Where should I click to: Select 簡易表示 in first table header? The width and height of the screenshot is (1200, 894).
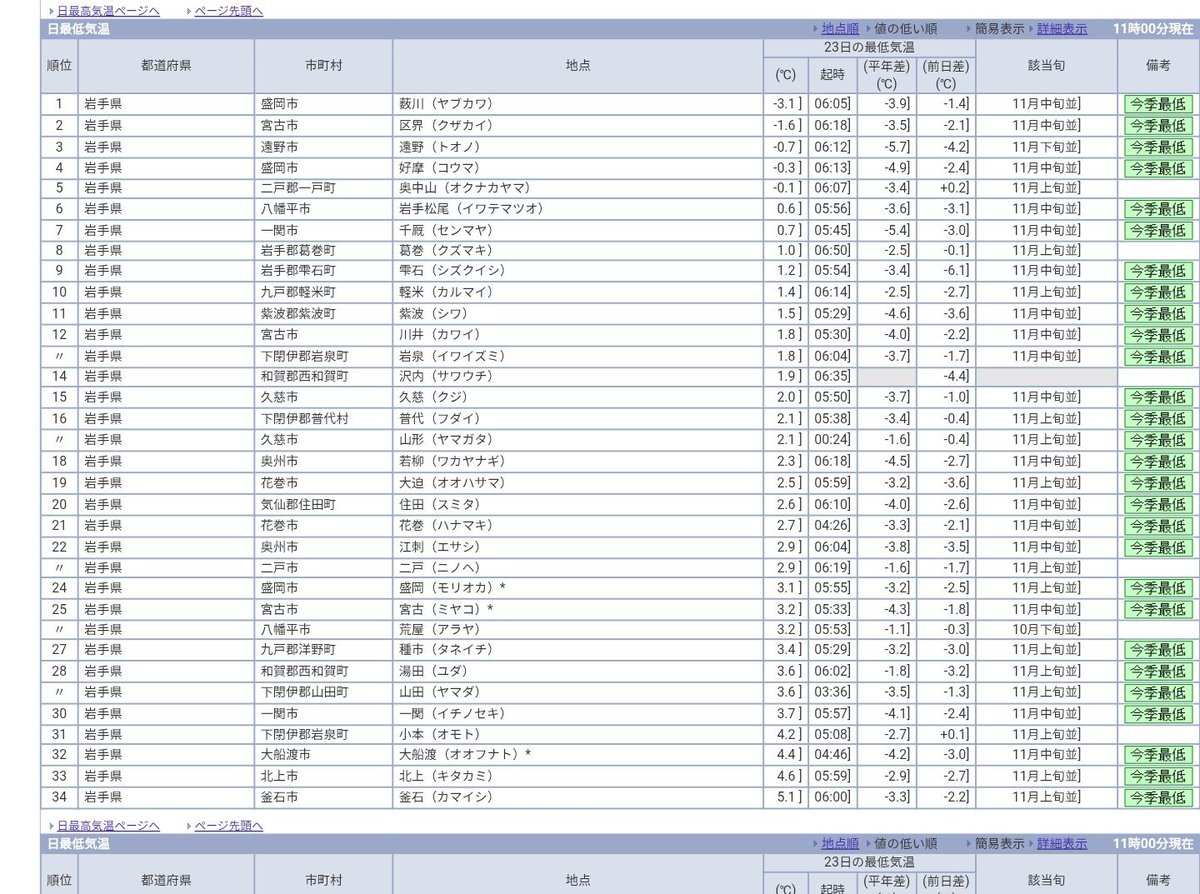(1000, 29)
